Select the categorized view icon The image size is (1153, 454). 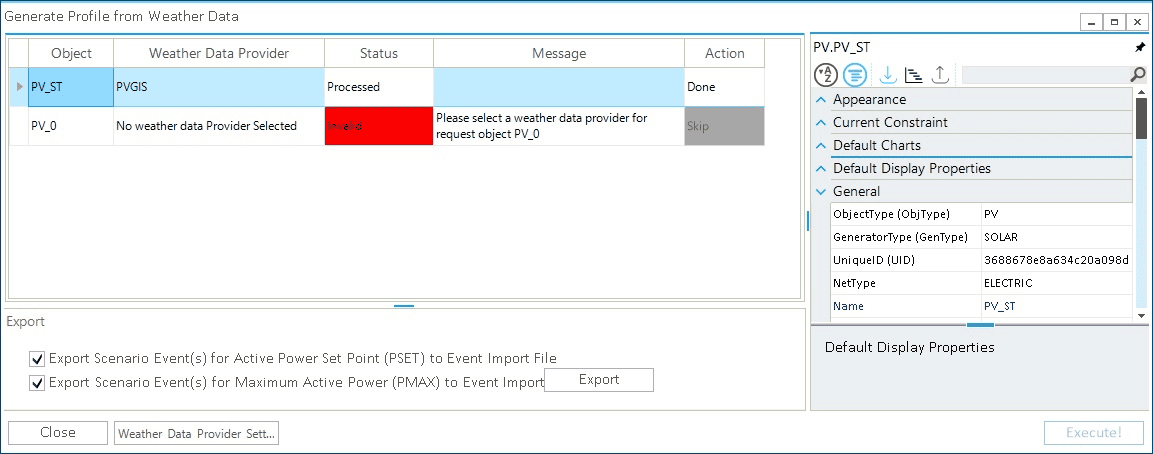tap(855, 74)
